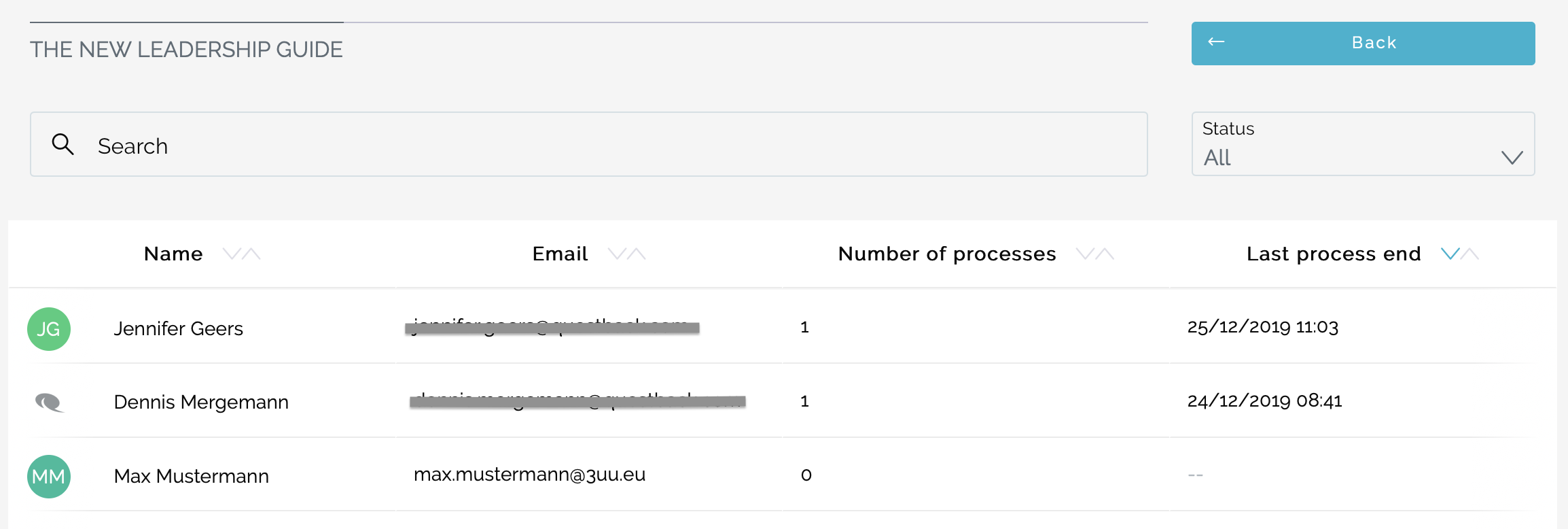The height and width of the screenshot is (529, 1568).
Task: Click the JG avatar for Jennifer Geers
Action: (49, 329)
